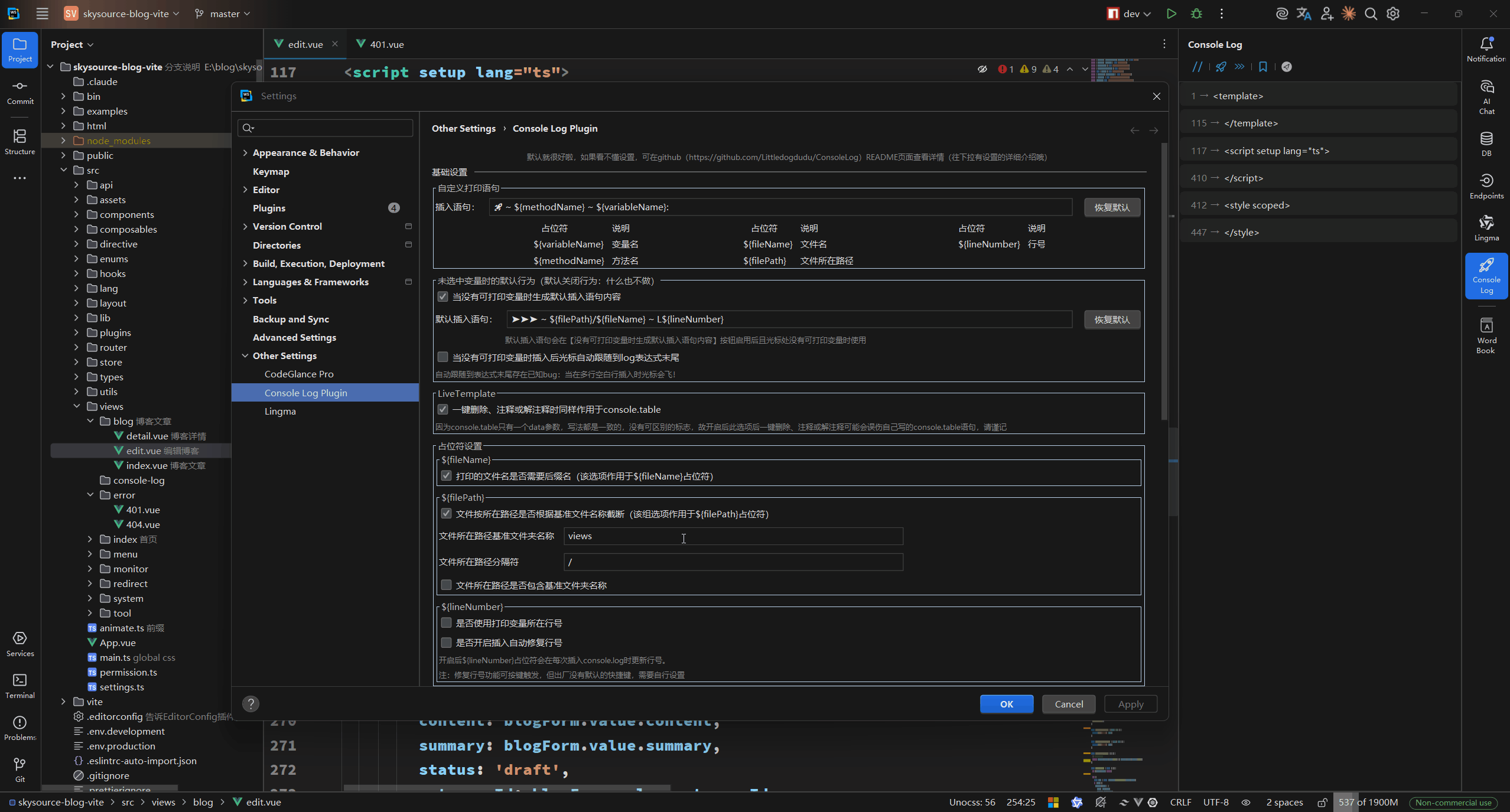Expand Version Control settings
The height and width of the screenshot is (812, 1510).
(x=245, y=226)
